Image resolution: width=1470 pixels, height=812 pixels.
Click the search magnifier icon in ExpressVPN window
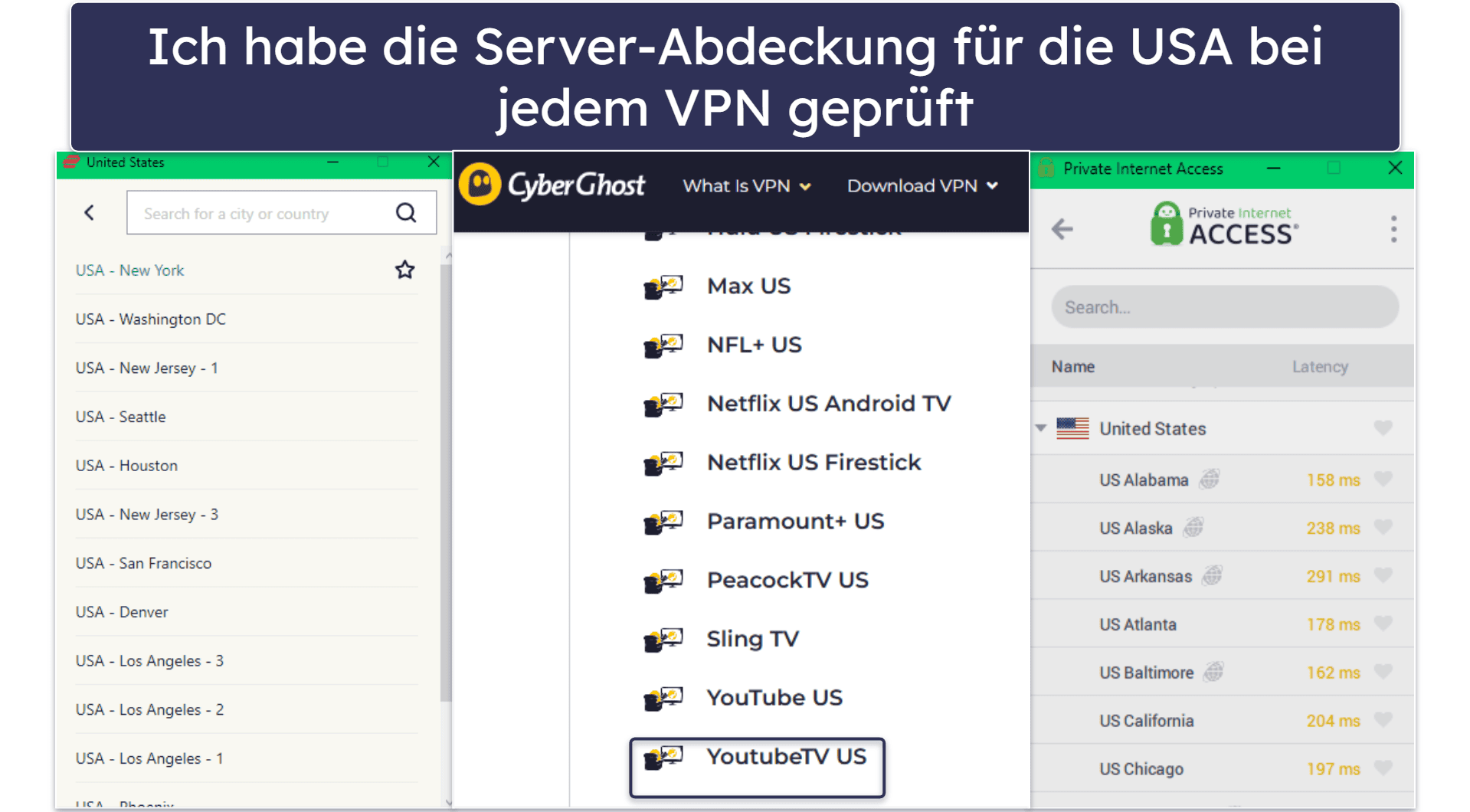[406, 213]
